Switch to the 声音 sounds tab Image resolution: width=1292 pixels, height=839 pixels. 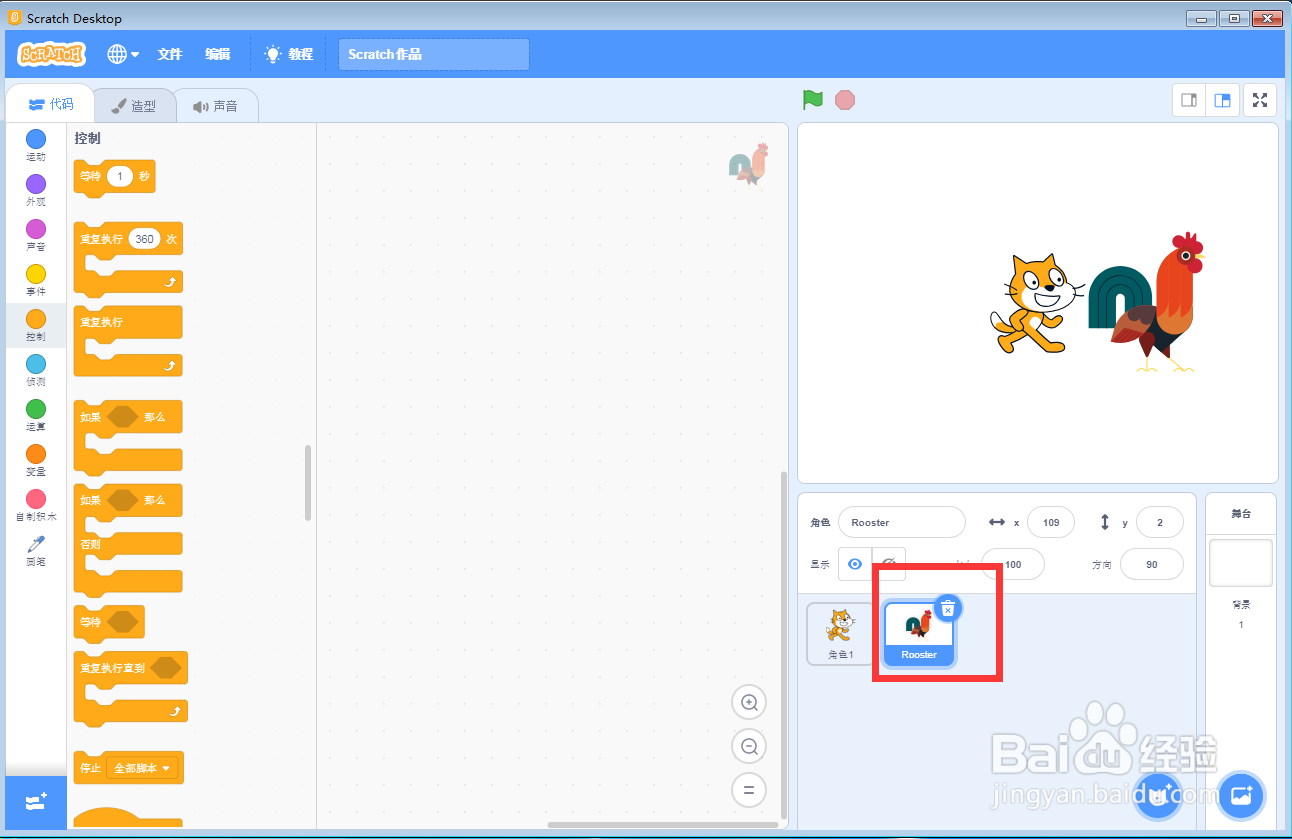[216, 105]
